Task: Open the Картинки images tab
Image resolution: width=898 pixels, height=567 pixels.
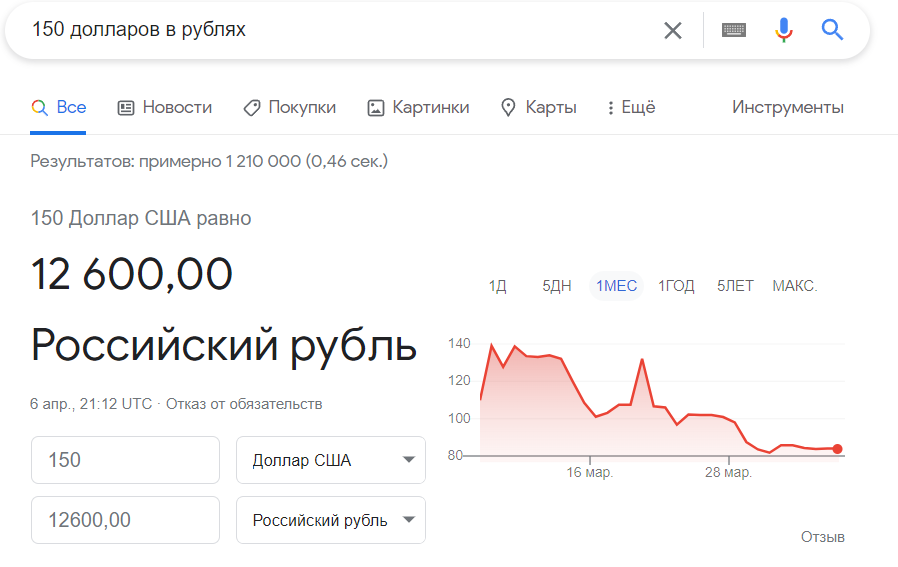Action: point(418,107)
